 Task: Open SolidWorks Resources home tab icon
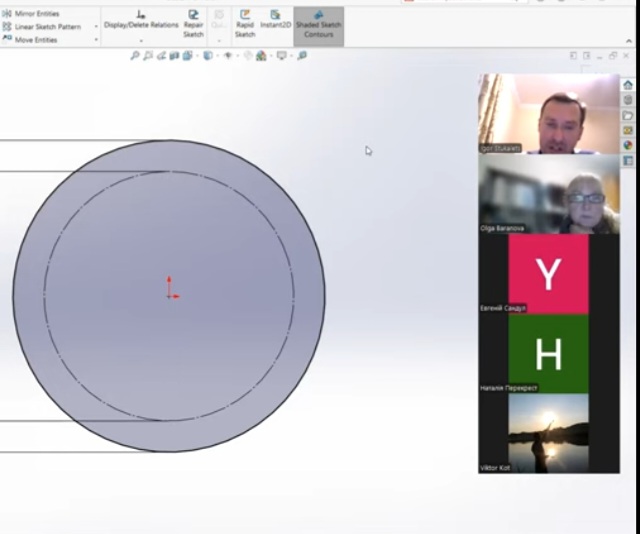click(627, 85)
